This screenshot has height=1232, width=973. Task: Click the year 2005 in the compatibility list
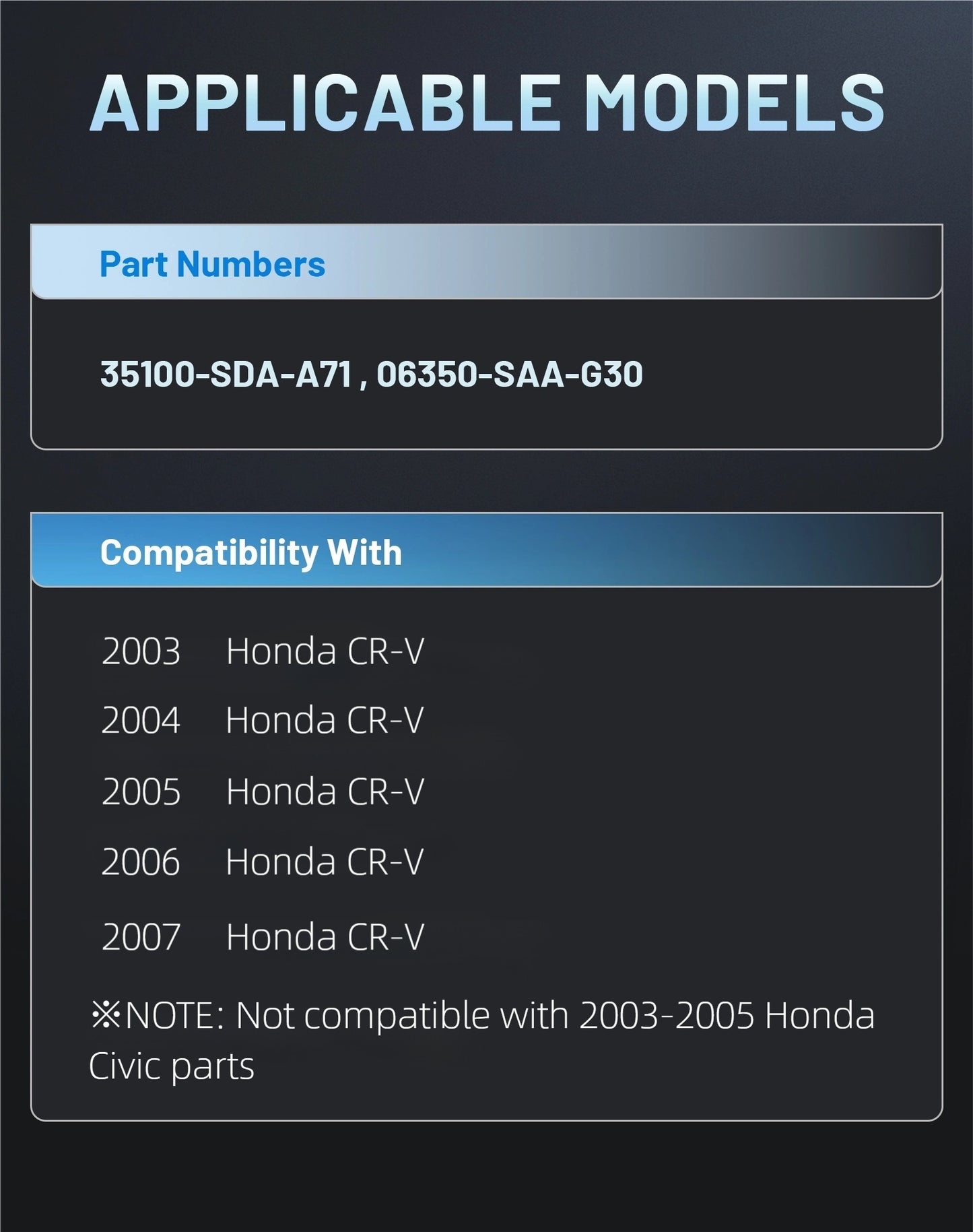coord(141,791)
